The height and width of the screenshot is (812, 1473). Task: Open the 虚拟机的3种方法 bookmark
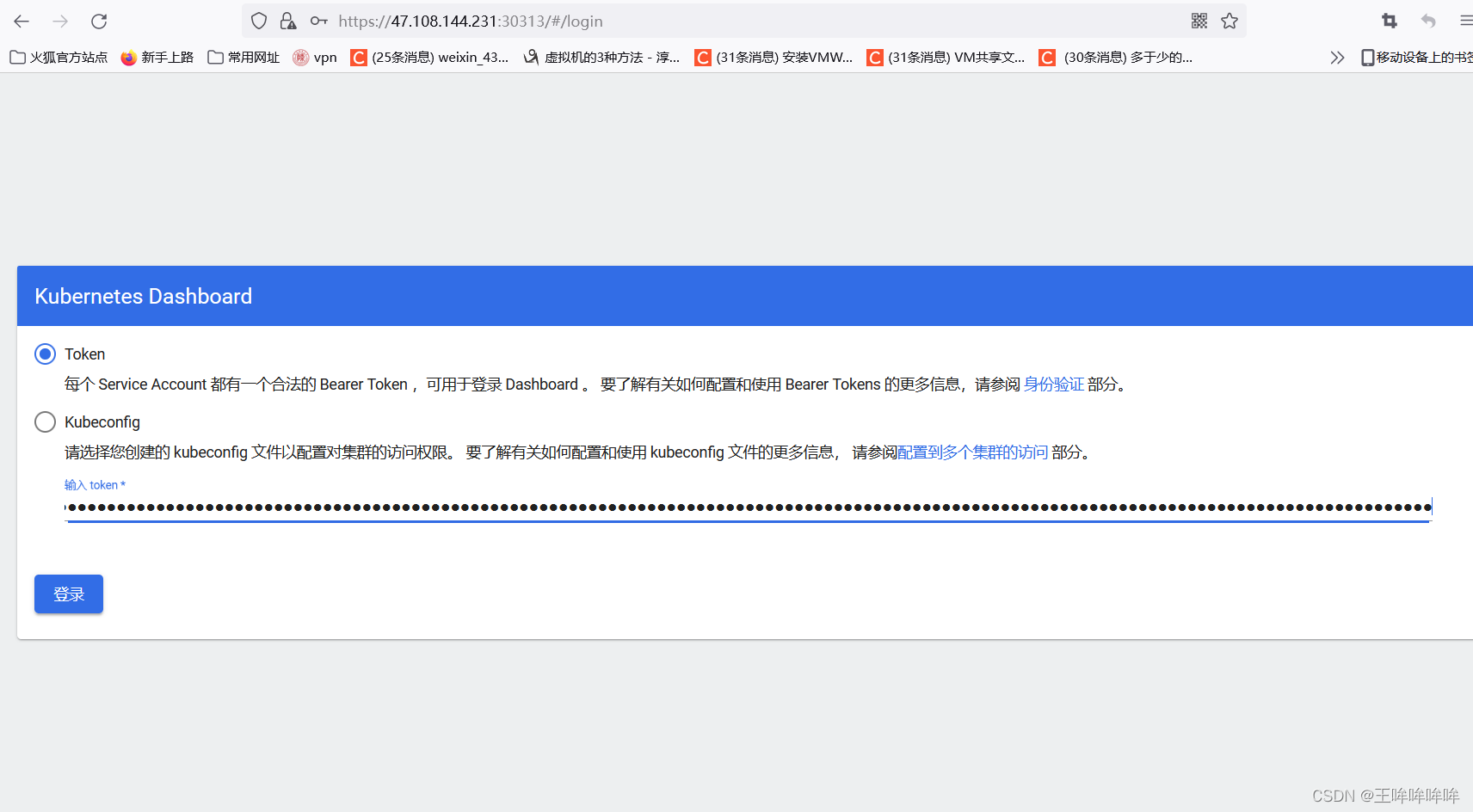pyautogui.click(x=601, y=58)
